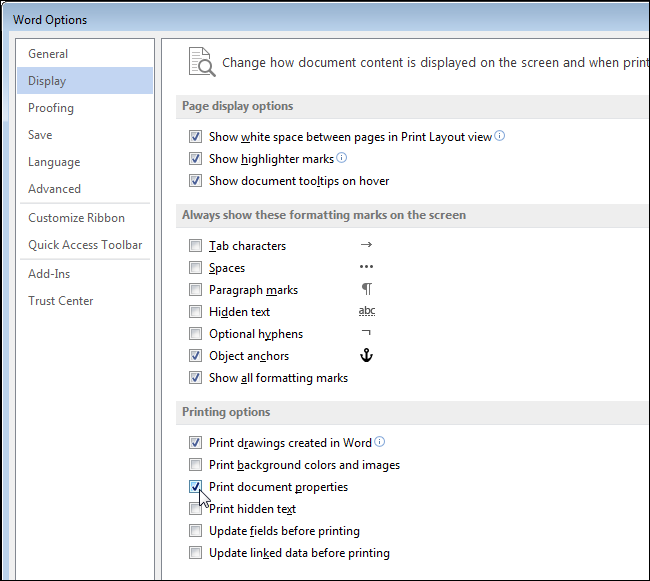Enable Print hidden text checkbox
This screenshot has height=581, width=650.
pos(195,509)
